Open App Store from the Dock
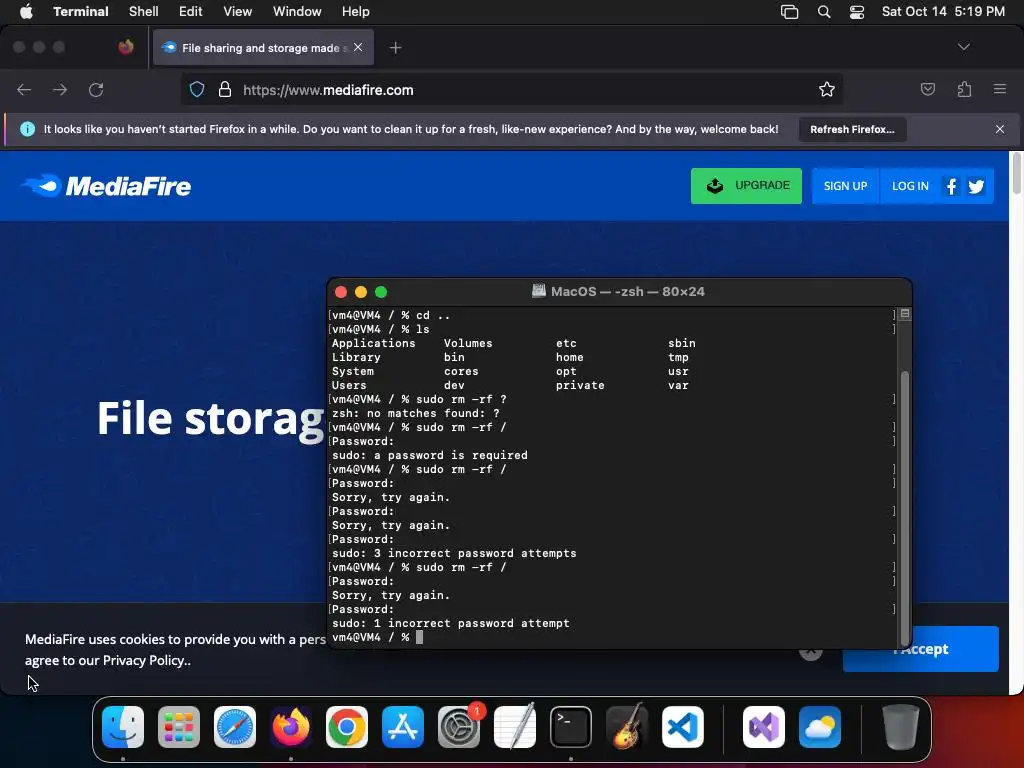 (x=403, y=727)
